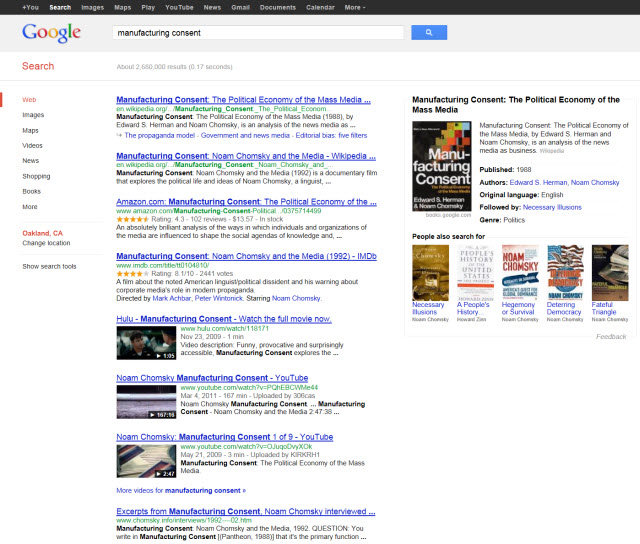The image size is (640, 544).
Task: Click the Necessary Illusions book cover
Action: [x=430, y=273]
